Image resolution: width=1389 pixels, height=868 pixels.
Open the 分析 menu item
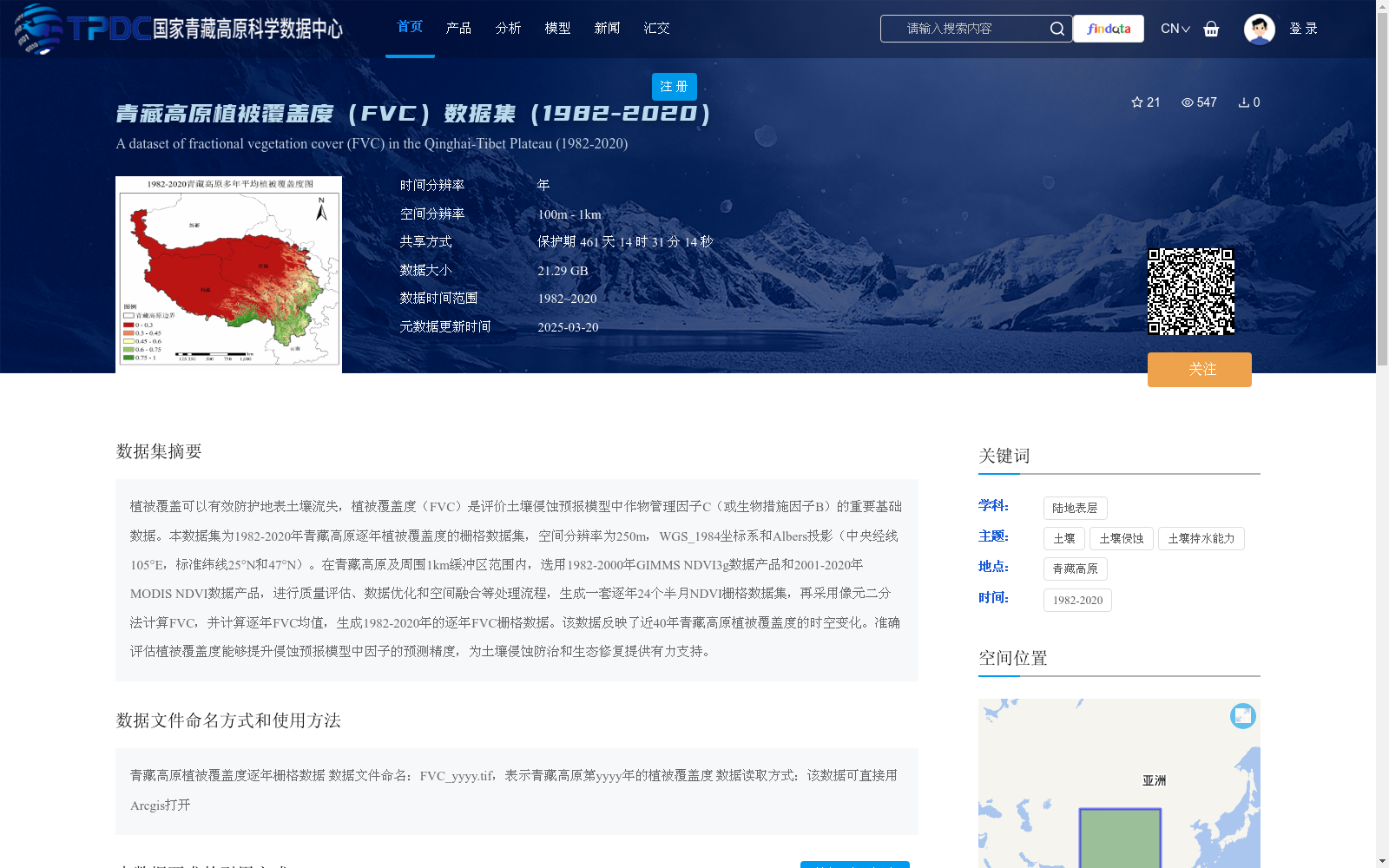[508, 29]
